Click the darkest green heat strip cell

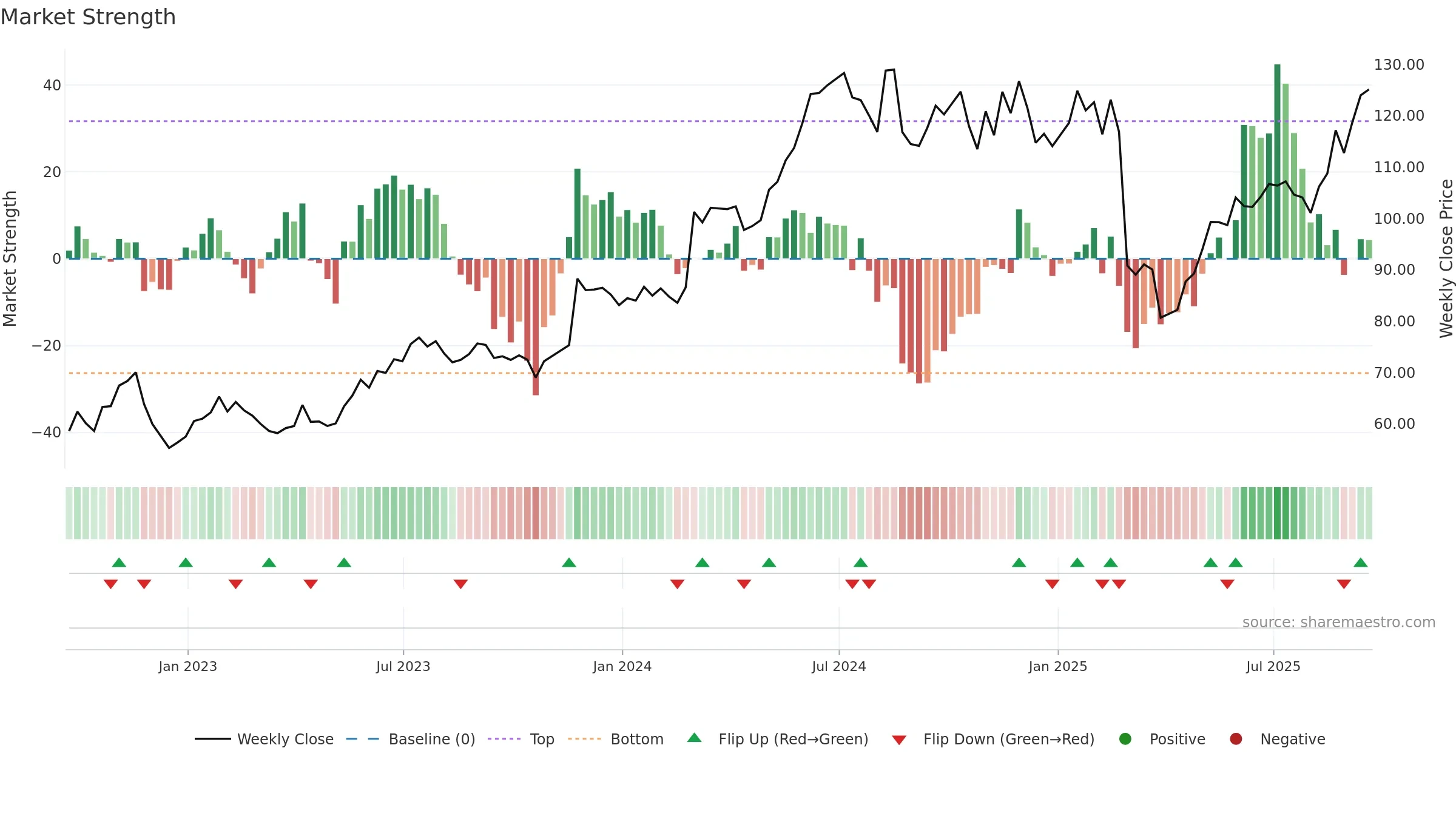[1277, 513]
